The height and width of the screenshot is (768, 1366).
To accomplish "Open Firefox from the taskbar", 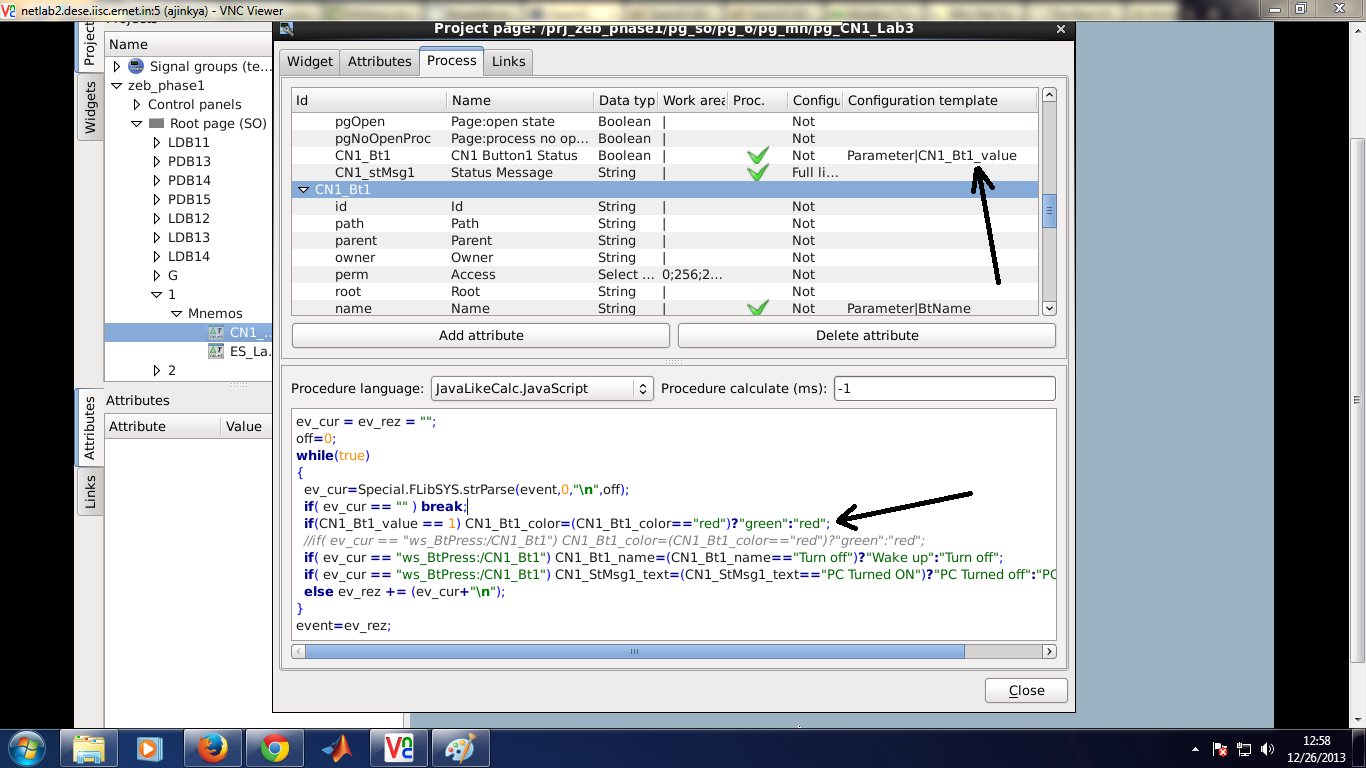I will (x=211, y=747).
